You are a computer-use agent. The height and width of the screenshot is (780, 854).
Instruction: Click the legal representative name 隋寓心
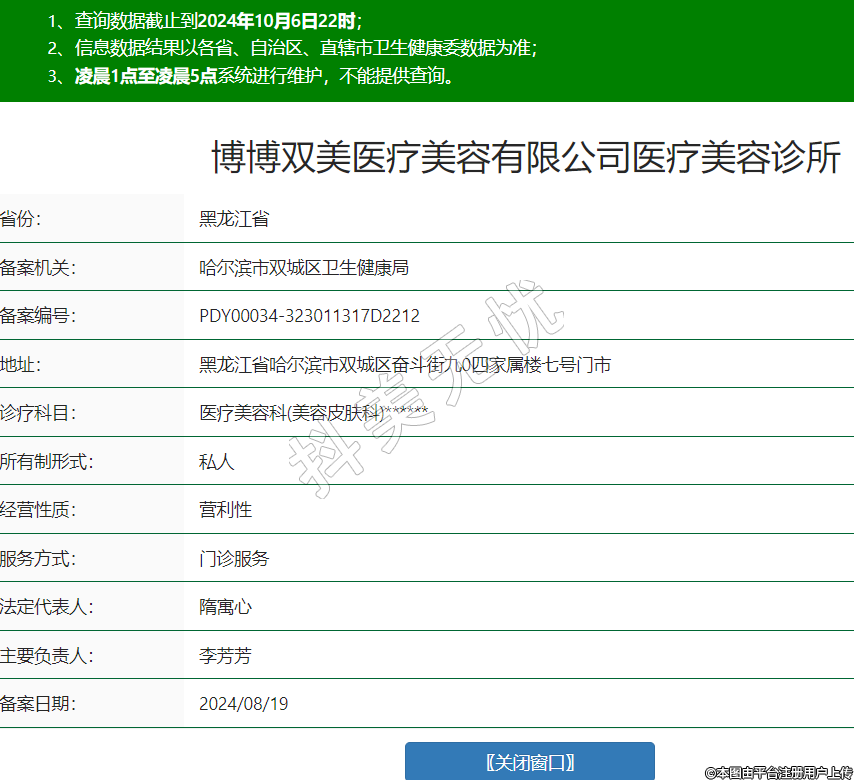click(225, 607)
